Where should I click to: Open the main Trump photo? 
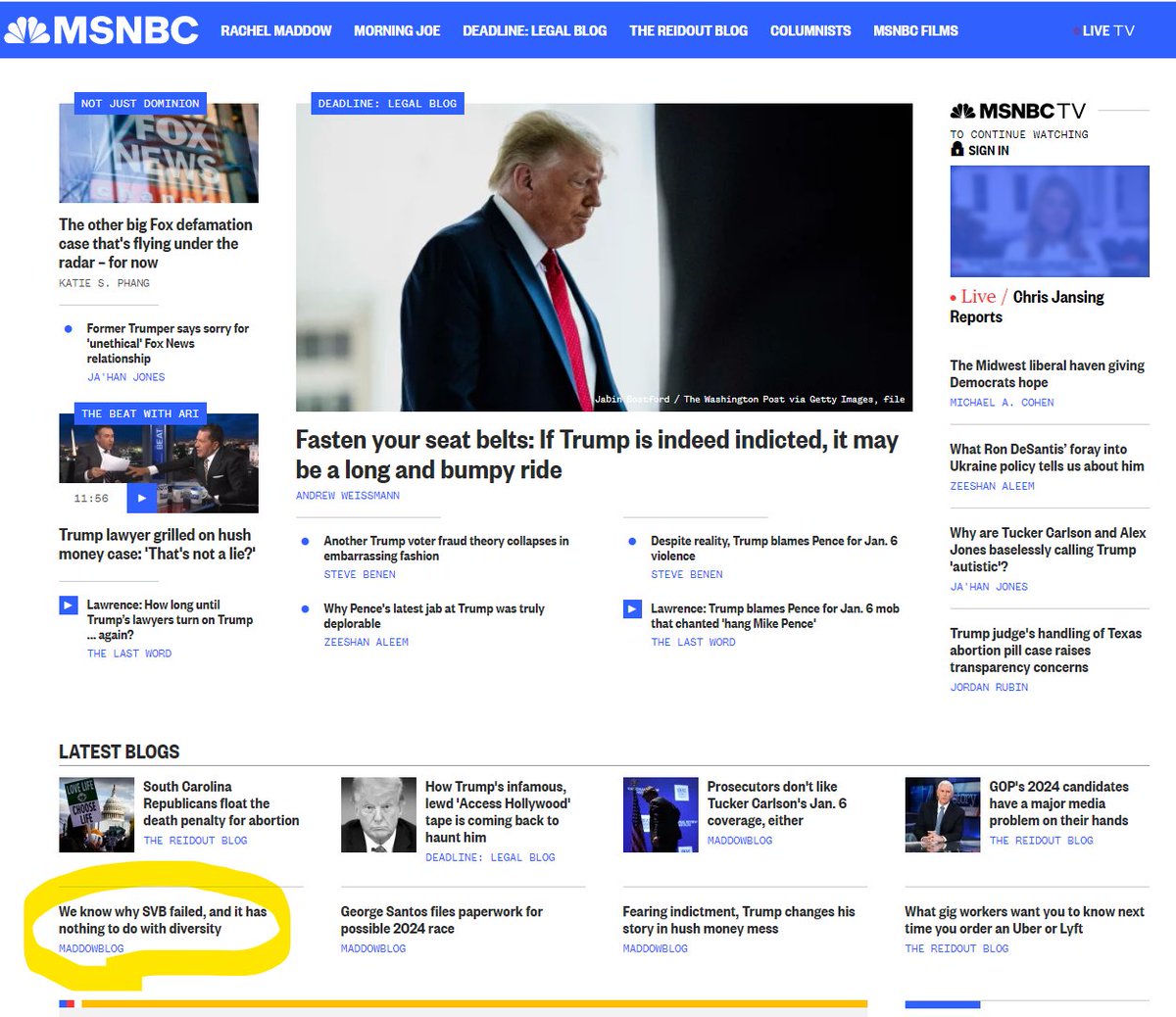(x=604, y=258)
